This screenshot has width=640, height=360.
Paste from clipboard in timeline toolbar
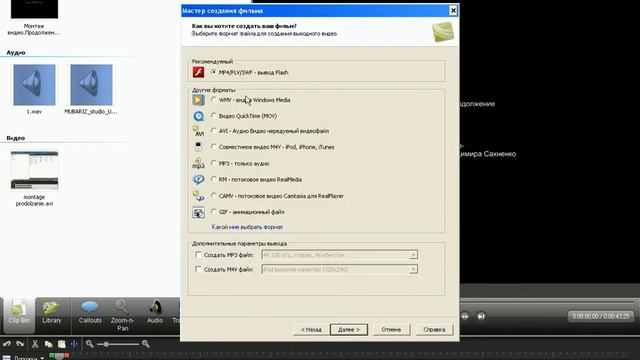point(61,344)
